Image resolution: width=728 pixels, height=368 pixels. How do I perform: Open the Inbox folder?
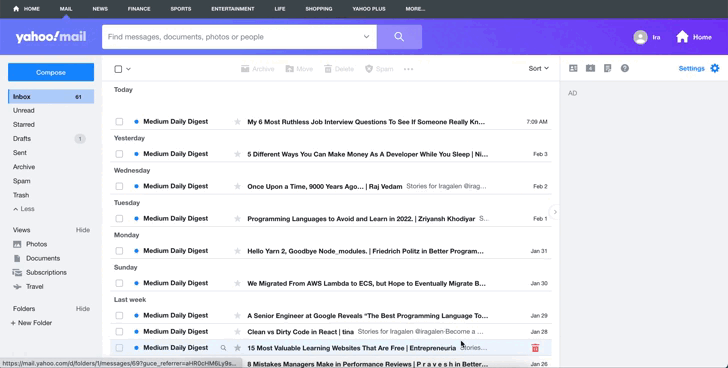coord(51,97)
